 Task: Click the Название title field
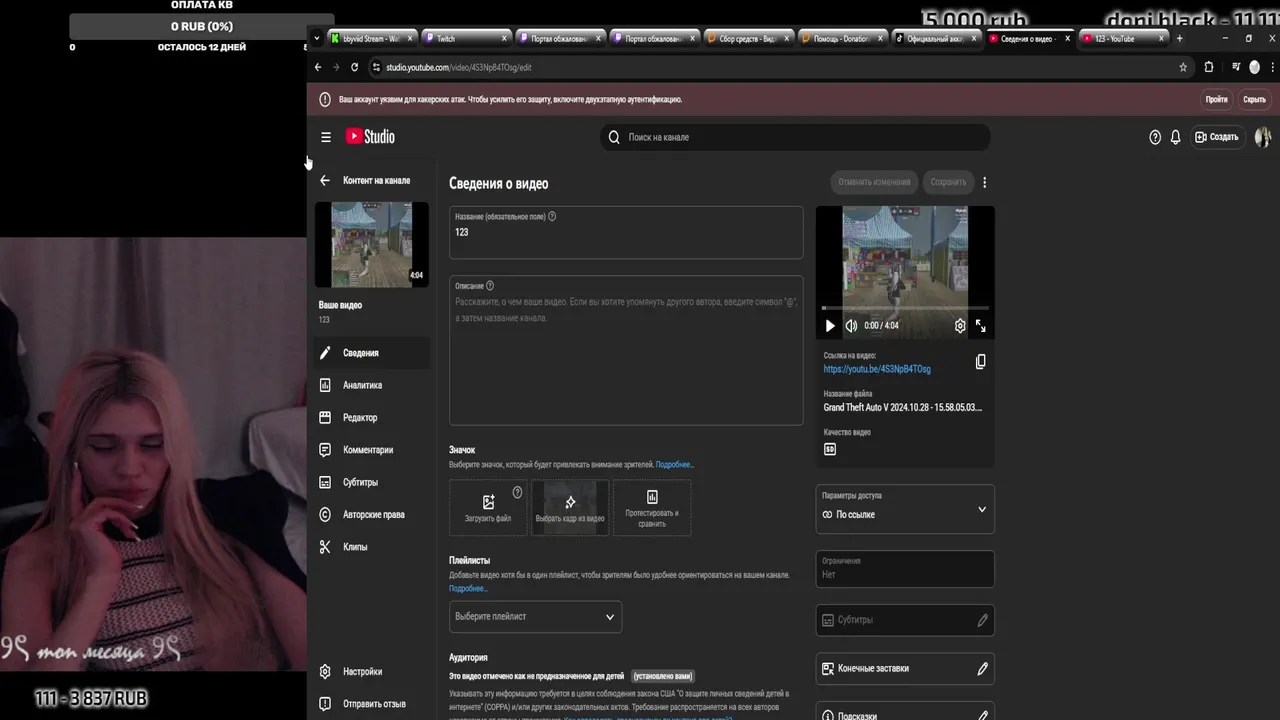click(x=626, y=232)
